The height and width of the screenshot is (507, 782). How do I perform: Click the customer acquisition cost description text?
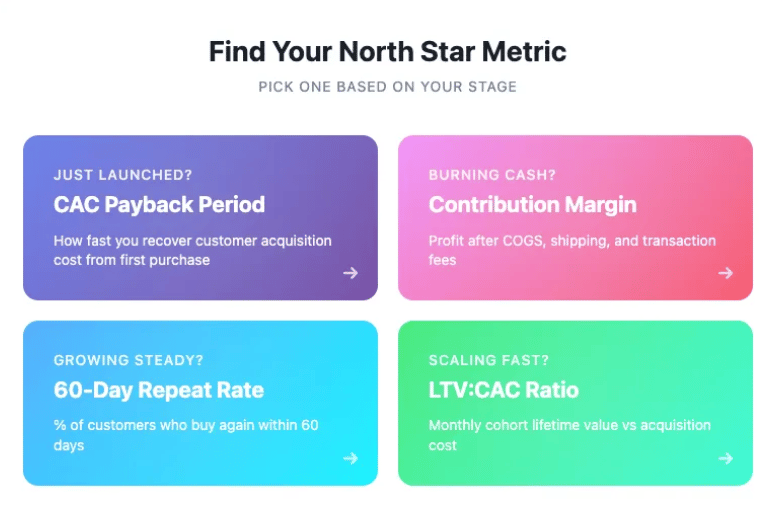pyautogui.click(x=193, y=250)
